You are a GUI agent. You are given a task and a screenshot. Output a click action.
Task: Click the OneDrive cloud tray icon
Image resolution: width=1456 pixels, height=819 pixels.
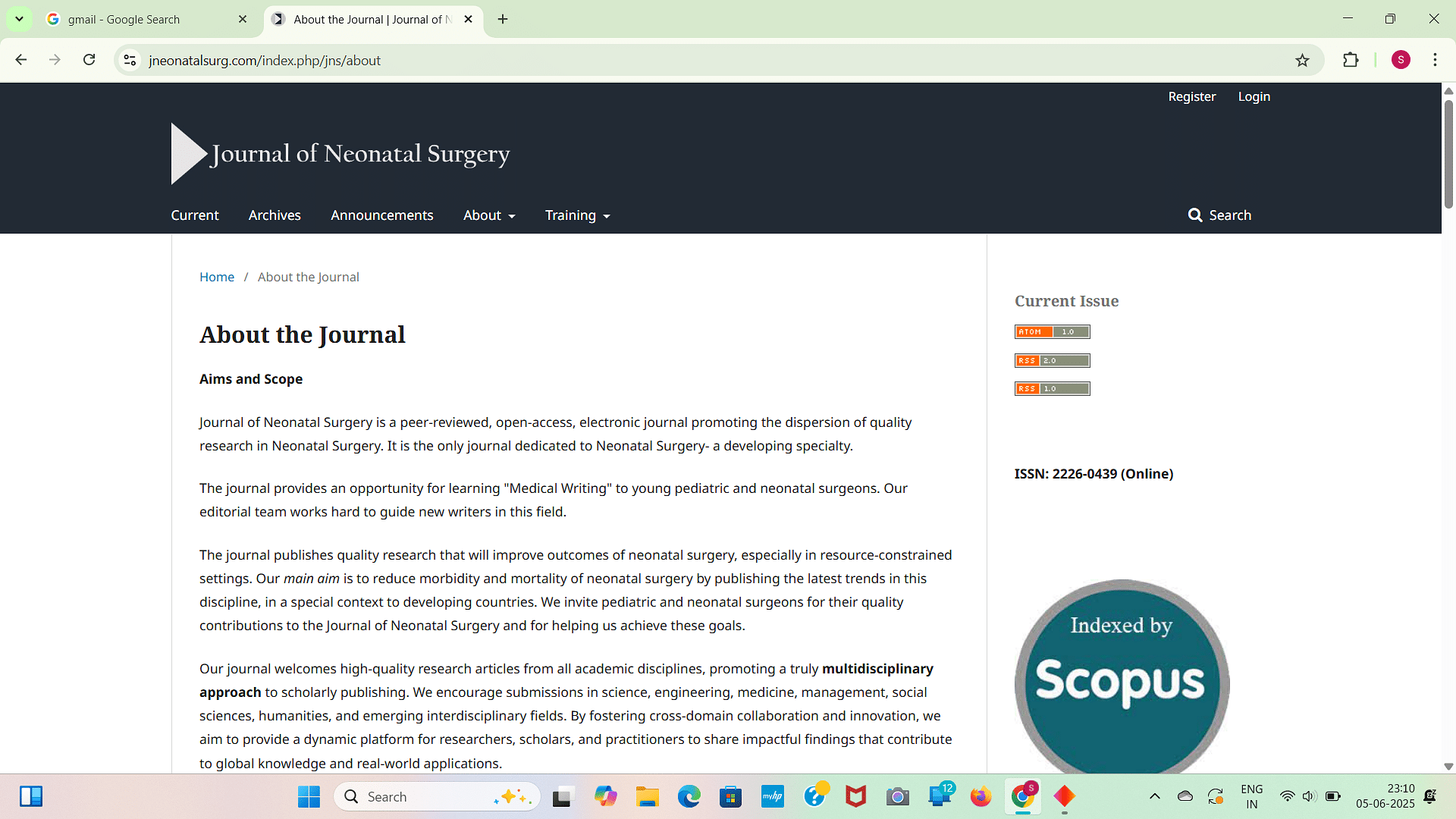[x=1185, y=796]
